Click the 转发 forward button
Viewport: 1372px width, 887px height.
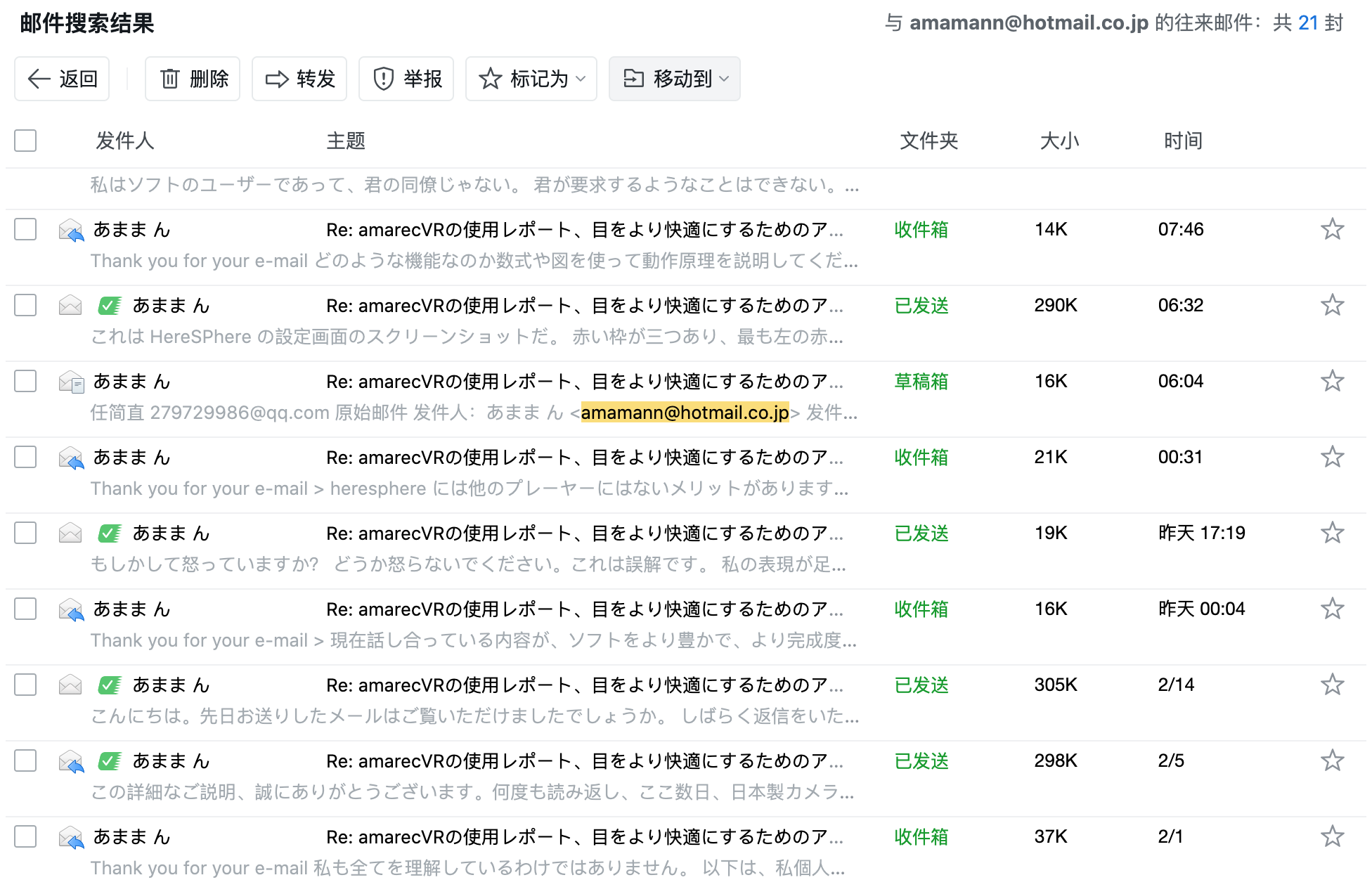tap(299, 79)
